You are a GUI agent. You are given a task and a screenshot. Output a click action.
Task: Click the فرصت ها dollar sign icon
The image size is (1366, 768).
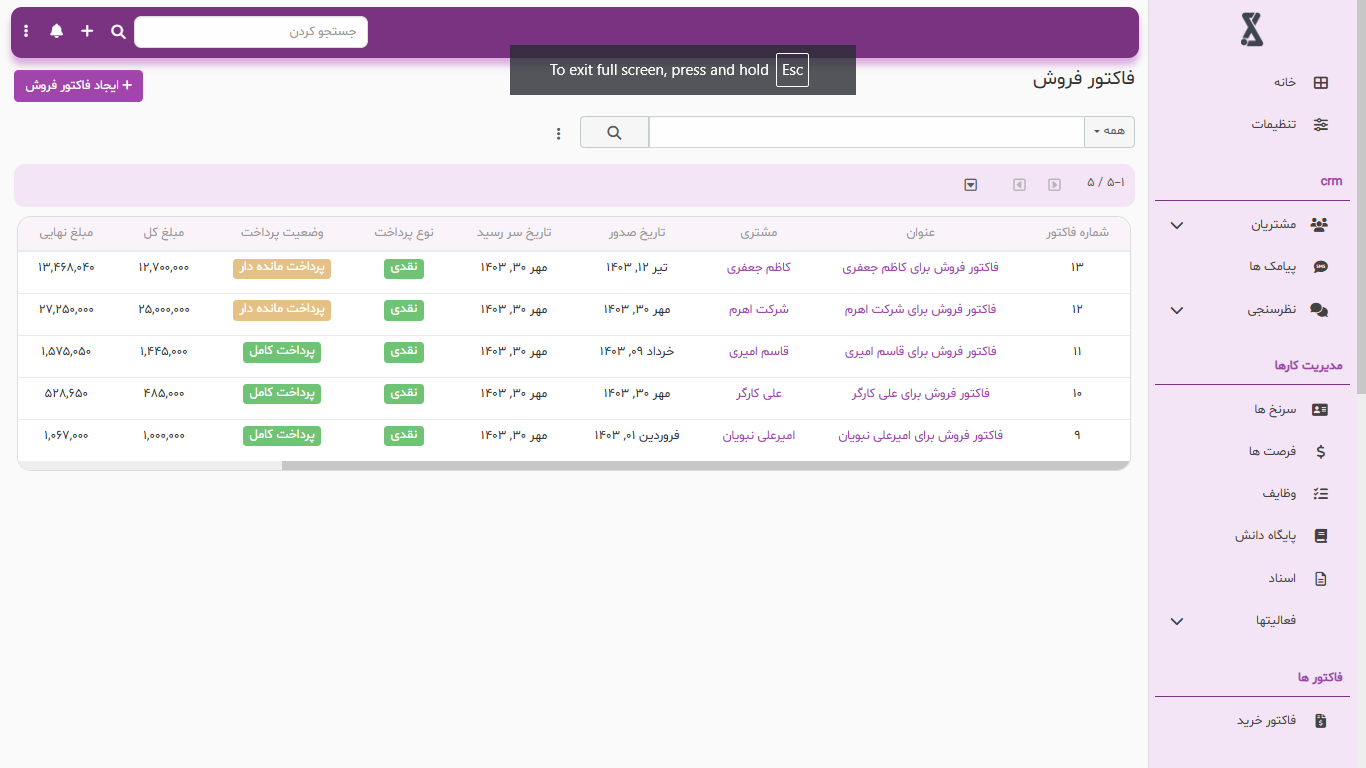tap(1321, 452)
